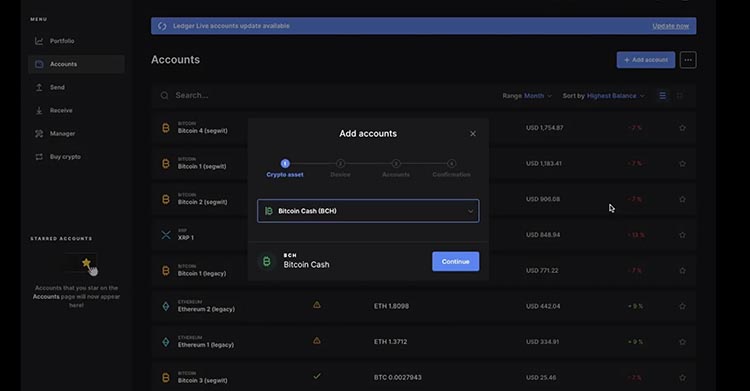Click the Portfolio chart icon

point(39,41)
